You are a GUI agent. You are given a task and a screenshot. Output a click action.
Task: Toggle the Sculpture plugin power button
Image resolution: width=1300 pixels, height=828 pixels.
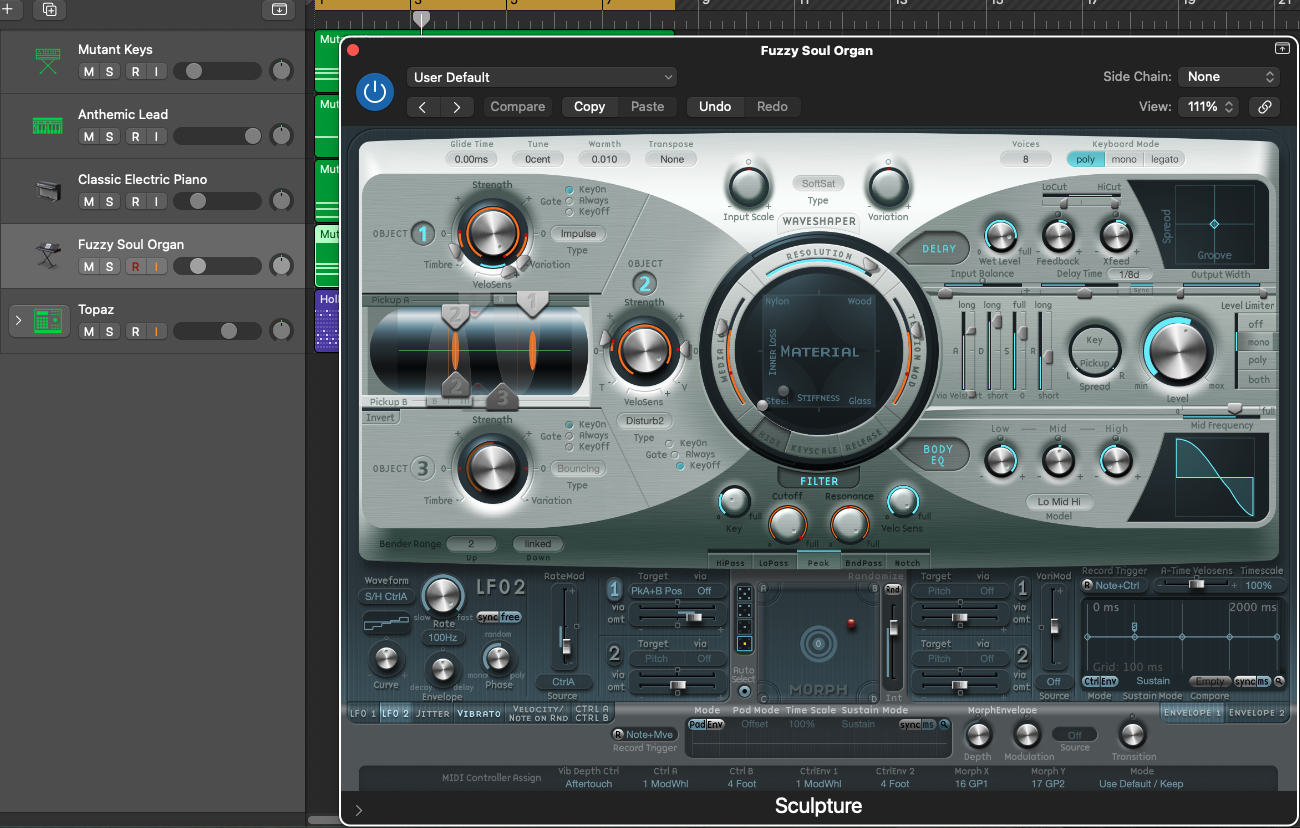point(375,92)
